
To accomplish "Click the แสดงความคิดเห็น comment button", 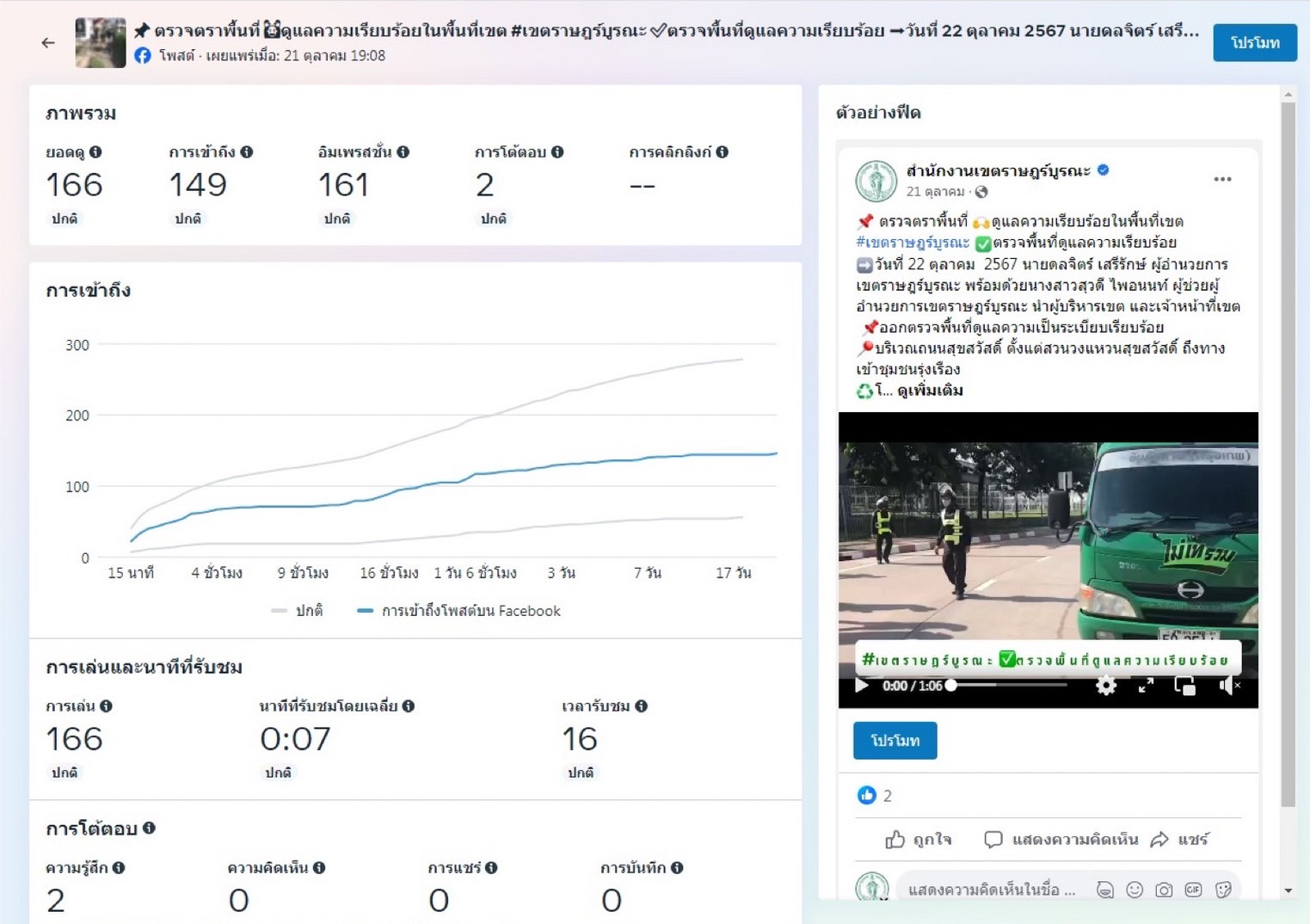I will [x=1061, y=840].
